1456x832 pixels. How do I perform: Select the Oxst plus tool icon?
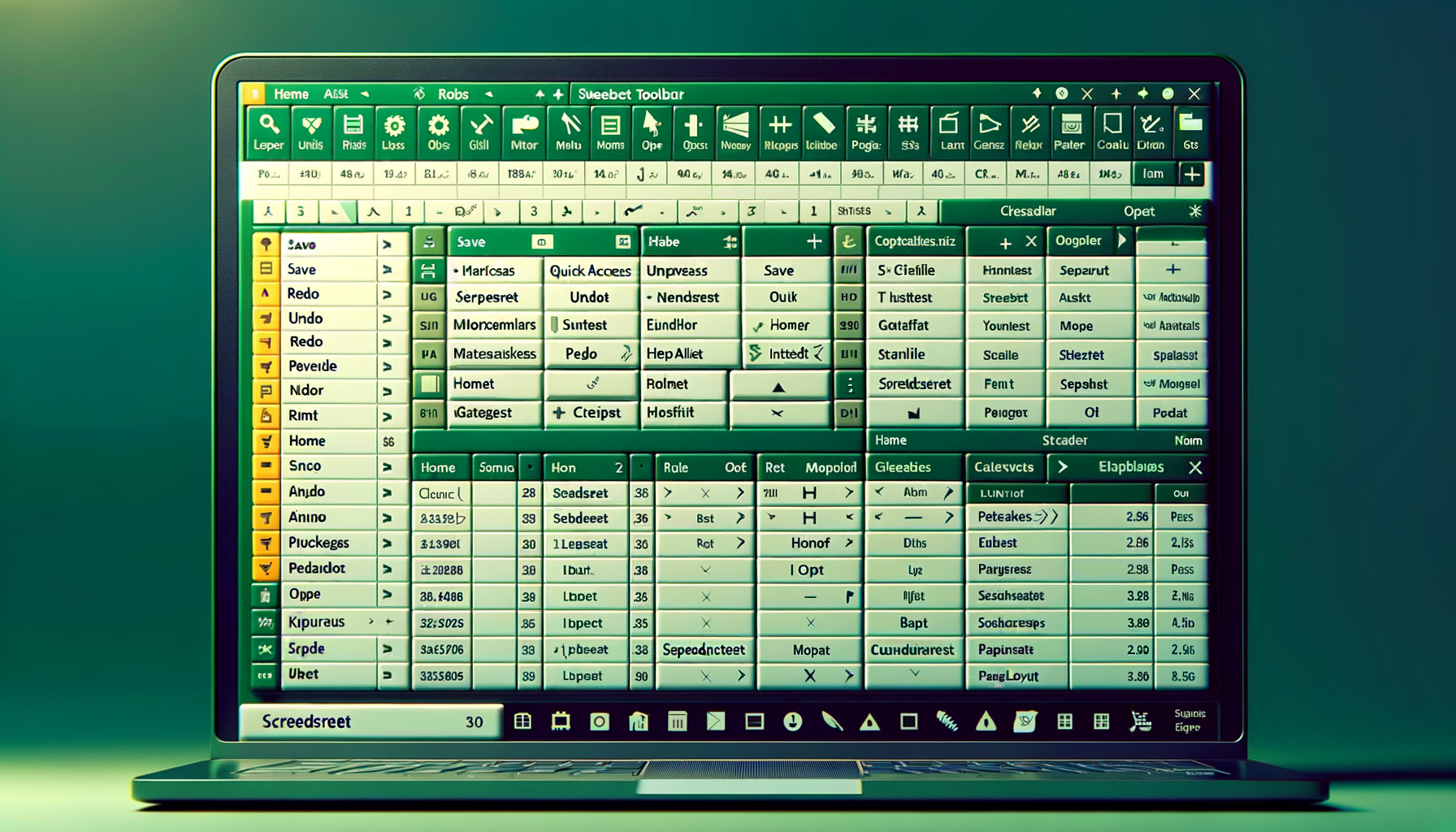pos(693,130)
